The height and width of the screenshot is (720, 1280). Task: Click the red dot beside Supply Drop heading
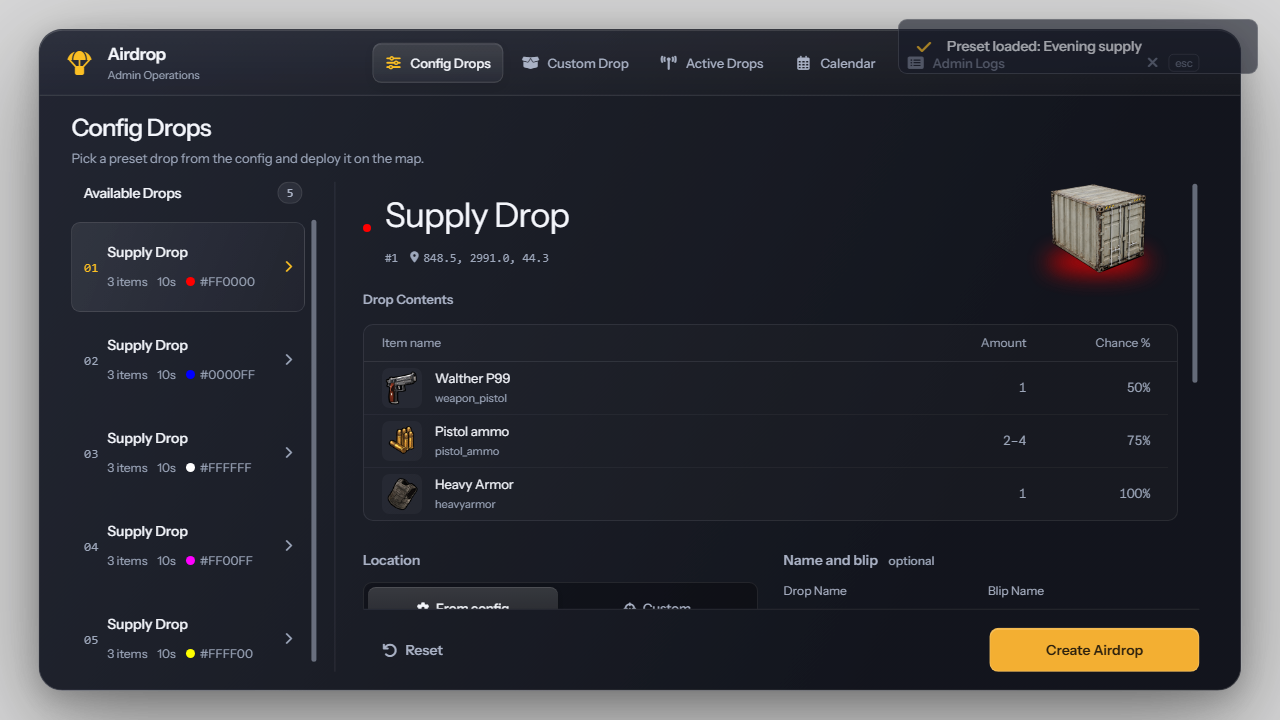pos(367,228)
